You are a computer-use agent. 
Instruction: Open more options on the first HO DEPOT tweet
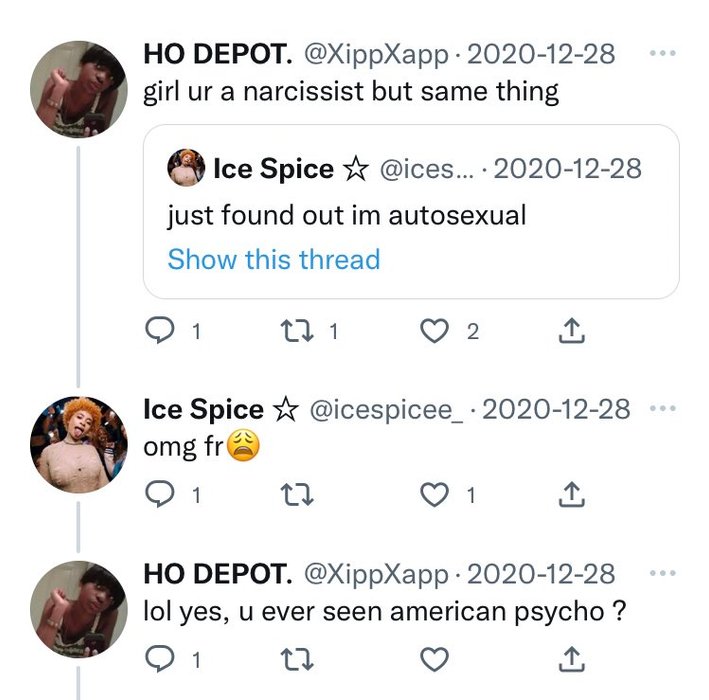pos(662,53)
